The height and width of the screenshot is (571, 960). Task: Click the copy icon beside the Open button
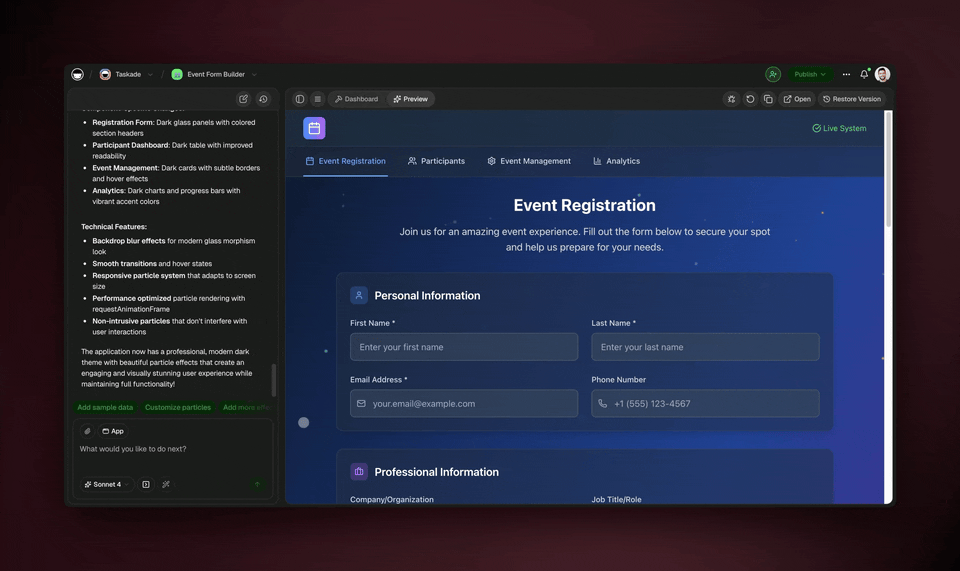coord(768,99)
